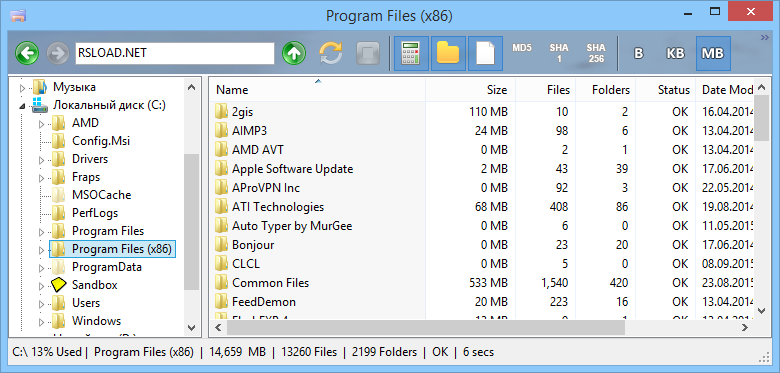Click the tree panel scroll up arrow

[192, 87]
